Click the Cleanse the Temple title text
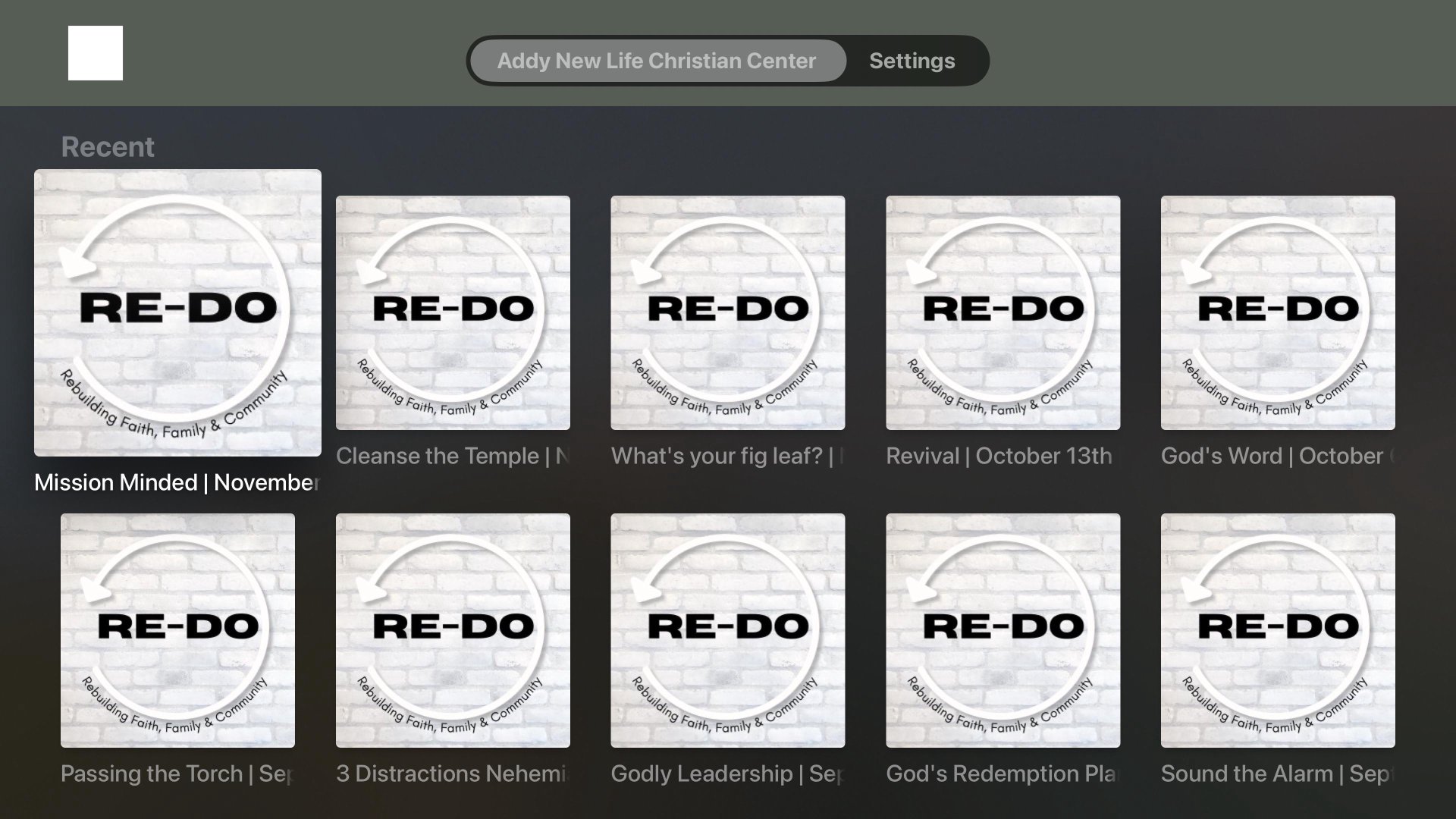 click(x=452, y=456)
